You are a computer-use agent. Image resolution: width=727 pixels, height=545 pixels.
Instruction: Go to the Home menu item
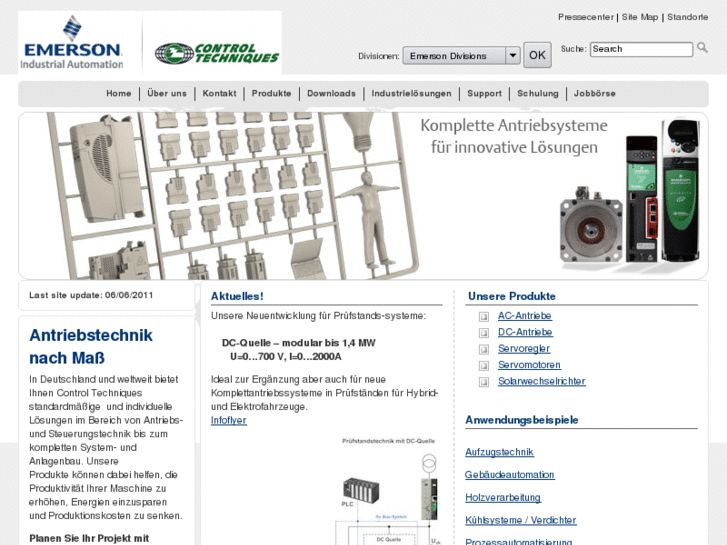(119, 93)
